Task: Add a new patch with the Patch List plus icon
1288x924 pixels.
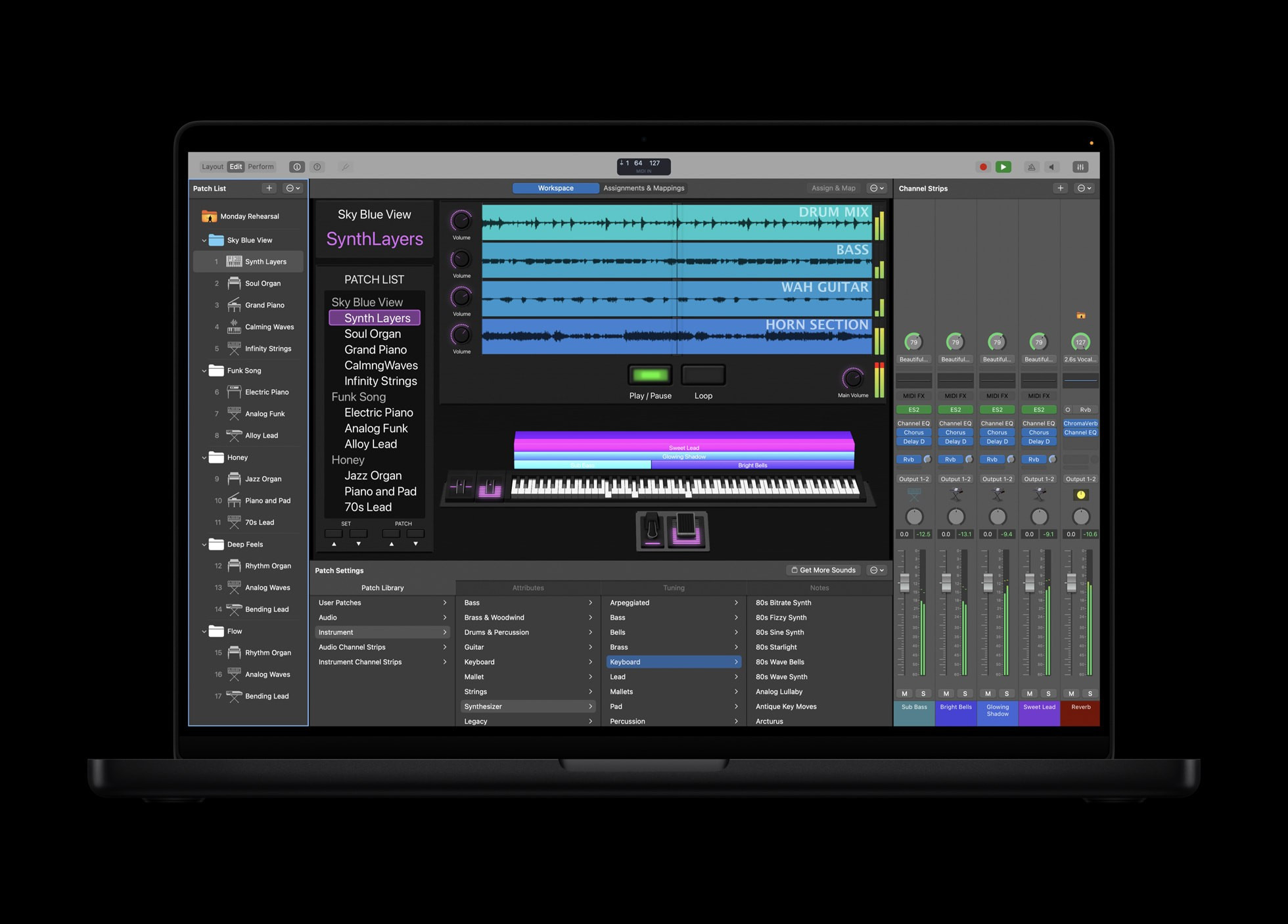Action: tap(269, 188)
